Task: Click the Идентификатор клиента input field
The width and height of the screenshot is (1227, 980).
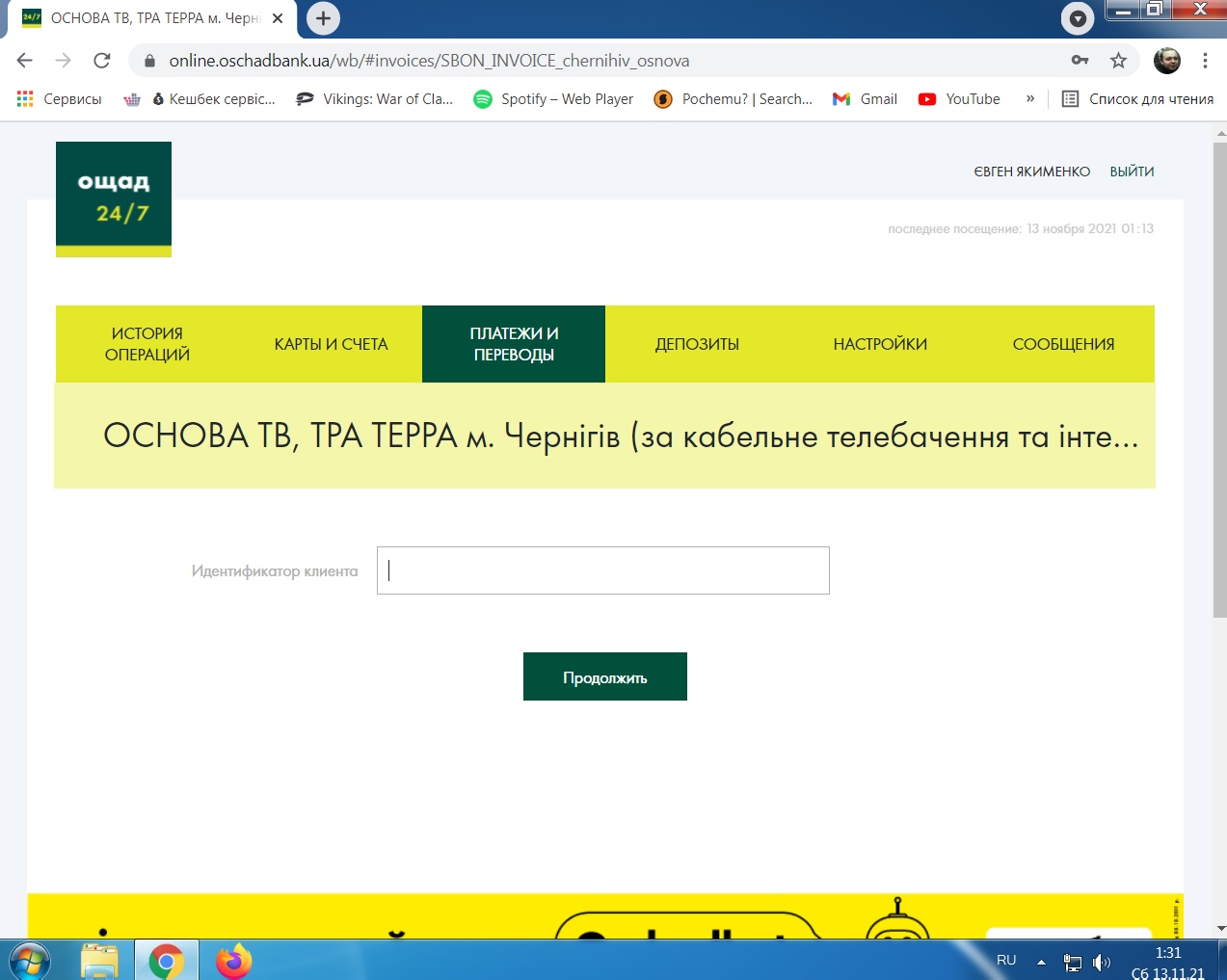Action: point(602,570)
